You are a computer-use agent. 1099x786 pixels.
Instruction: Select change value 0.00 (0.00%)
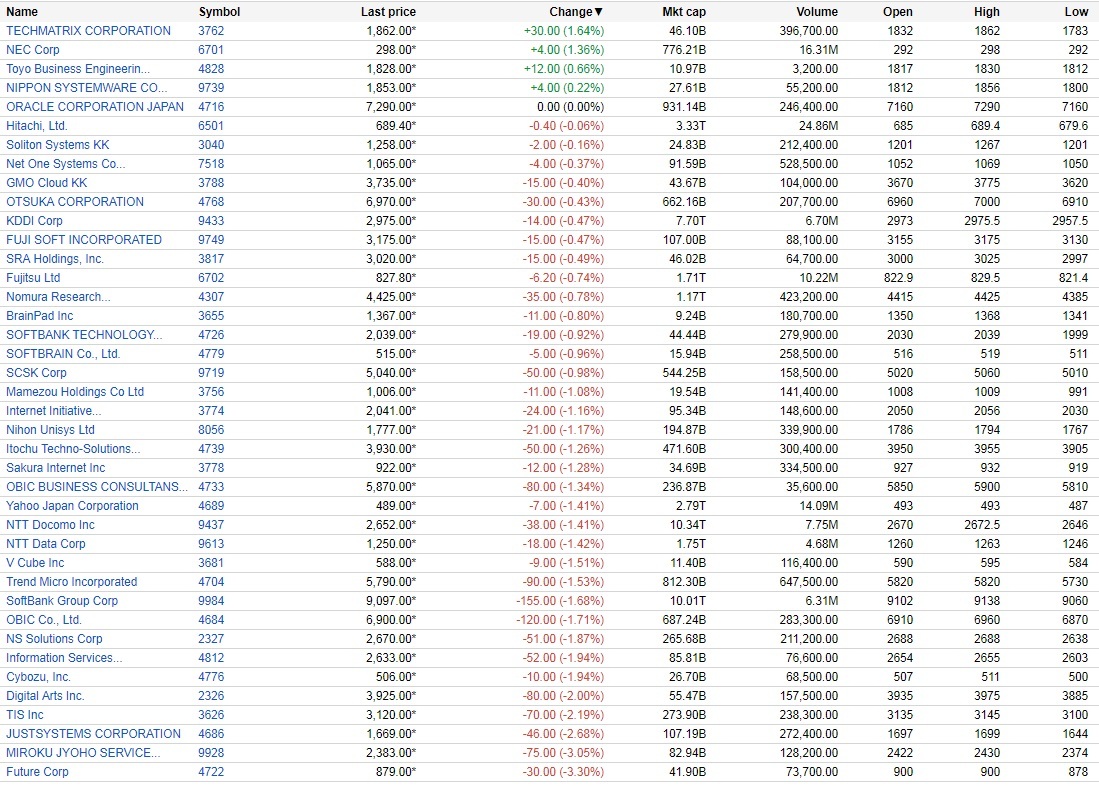pos(571,107)
